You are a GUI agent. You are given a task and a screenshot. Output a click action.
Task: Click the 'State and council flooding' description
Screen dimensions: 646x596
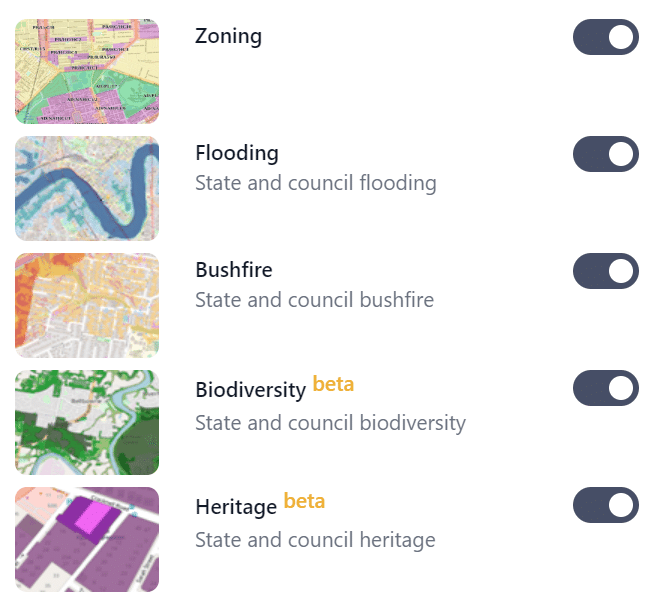[x=316, y=183]
